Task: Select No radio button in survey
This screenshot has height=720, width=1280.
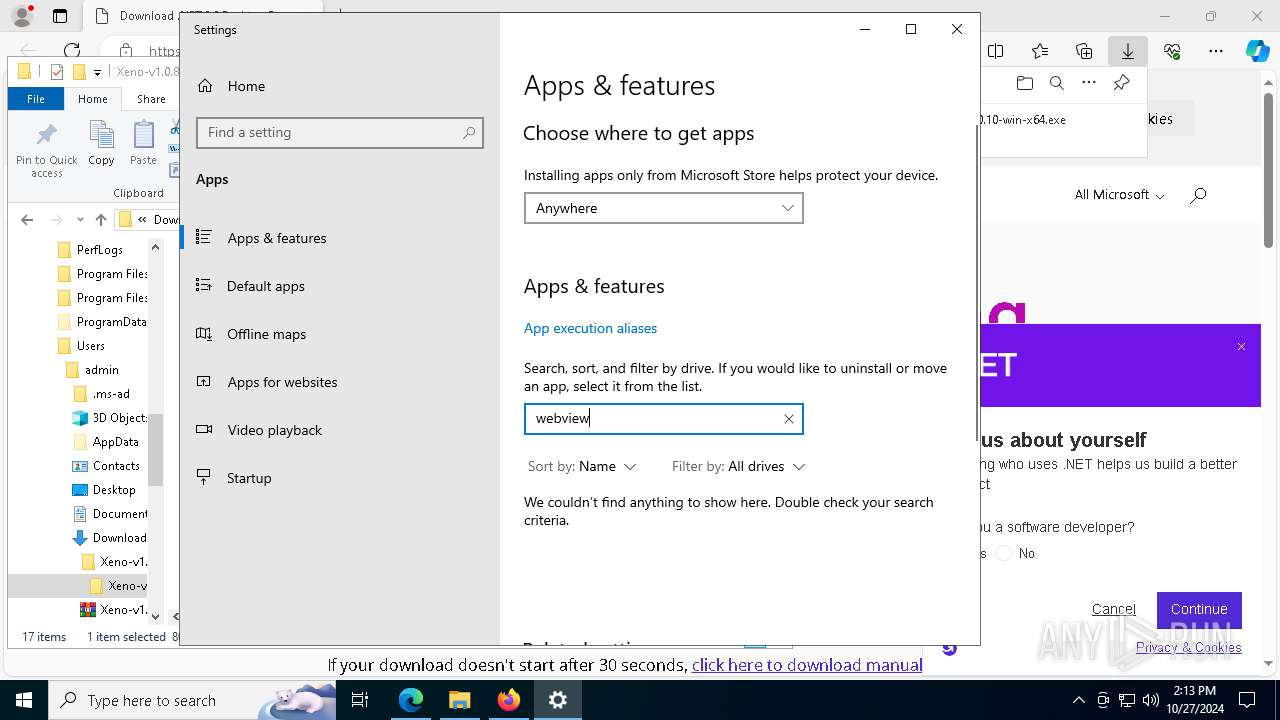Action: point(1004,553)
